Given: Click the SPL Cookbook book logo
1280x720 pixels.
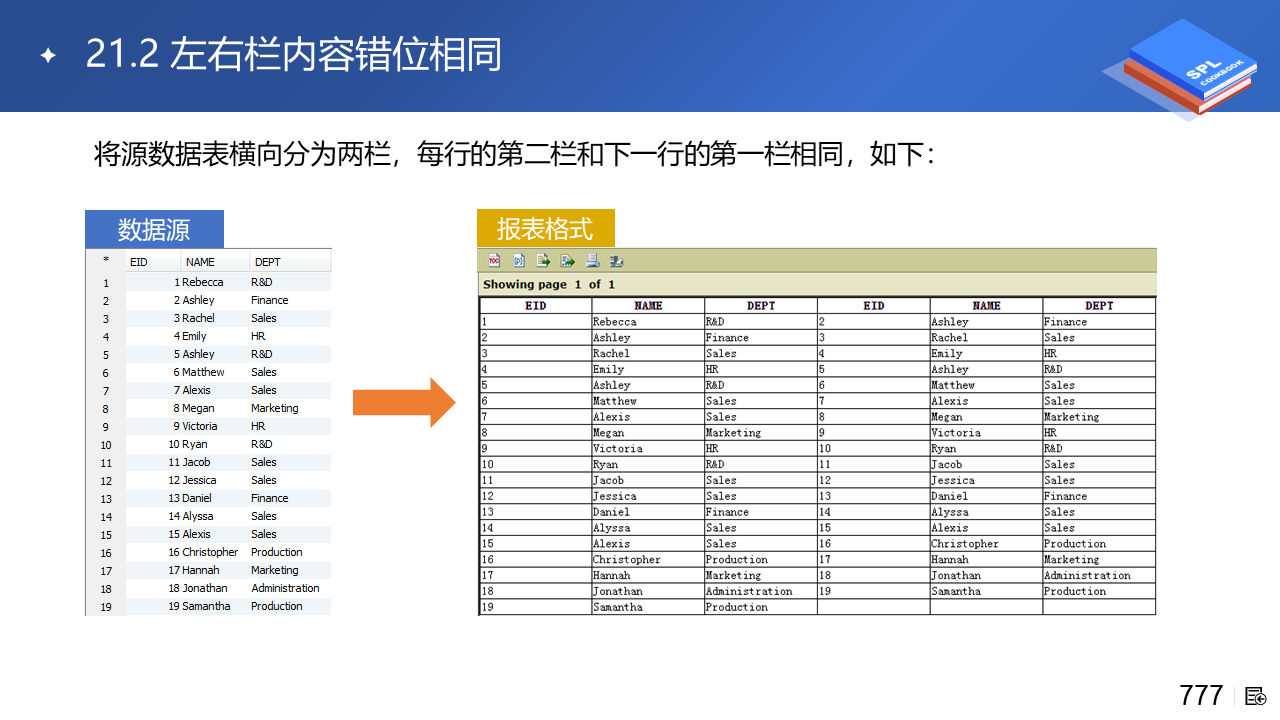Looking at the screenshot, I should tap(1186, 68).
